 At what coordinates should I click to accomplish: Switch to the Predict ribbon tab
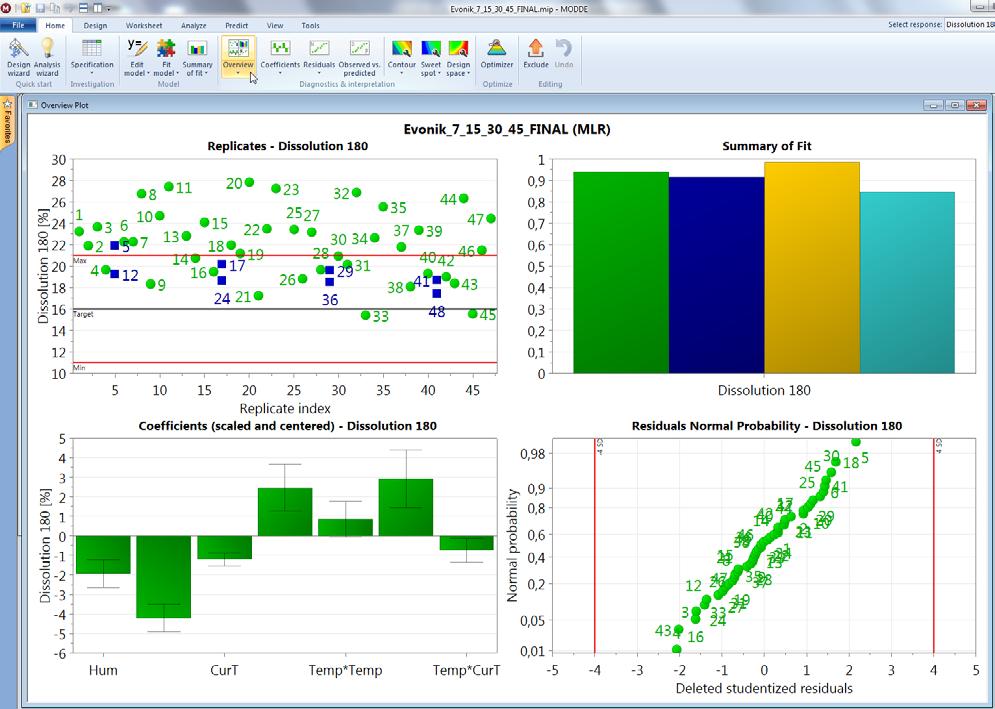click(237, 25)
